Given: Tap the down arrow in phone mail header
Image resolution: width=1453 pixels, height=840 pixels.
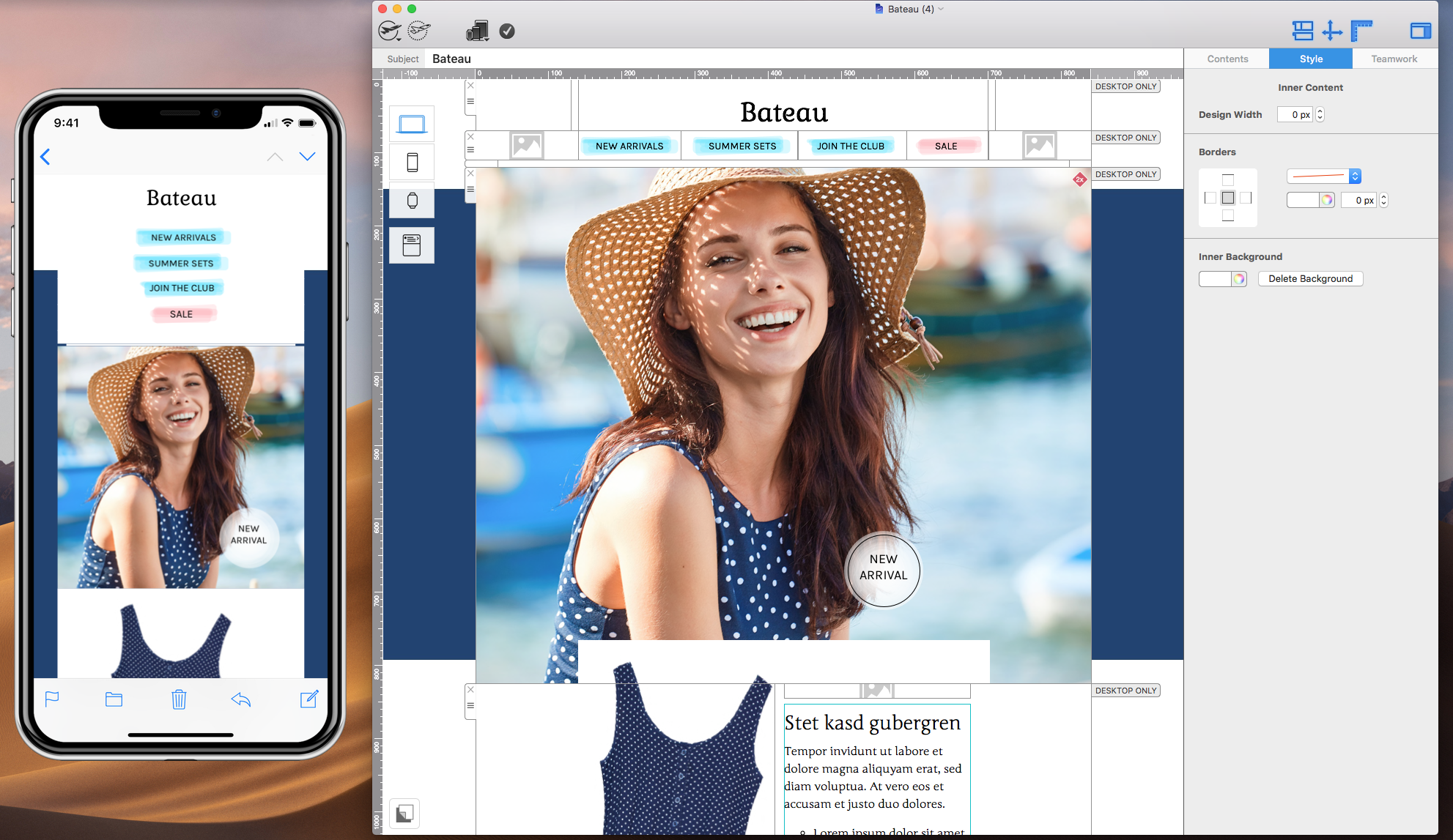Looking at the screenshot, I should pos(307,157).
